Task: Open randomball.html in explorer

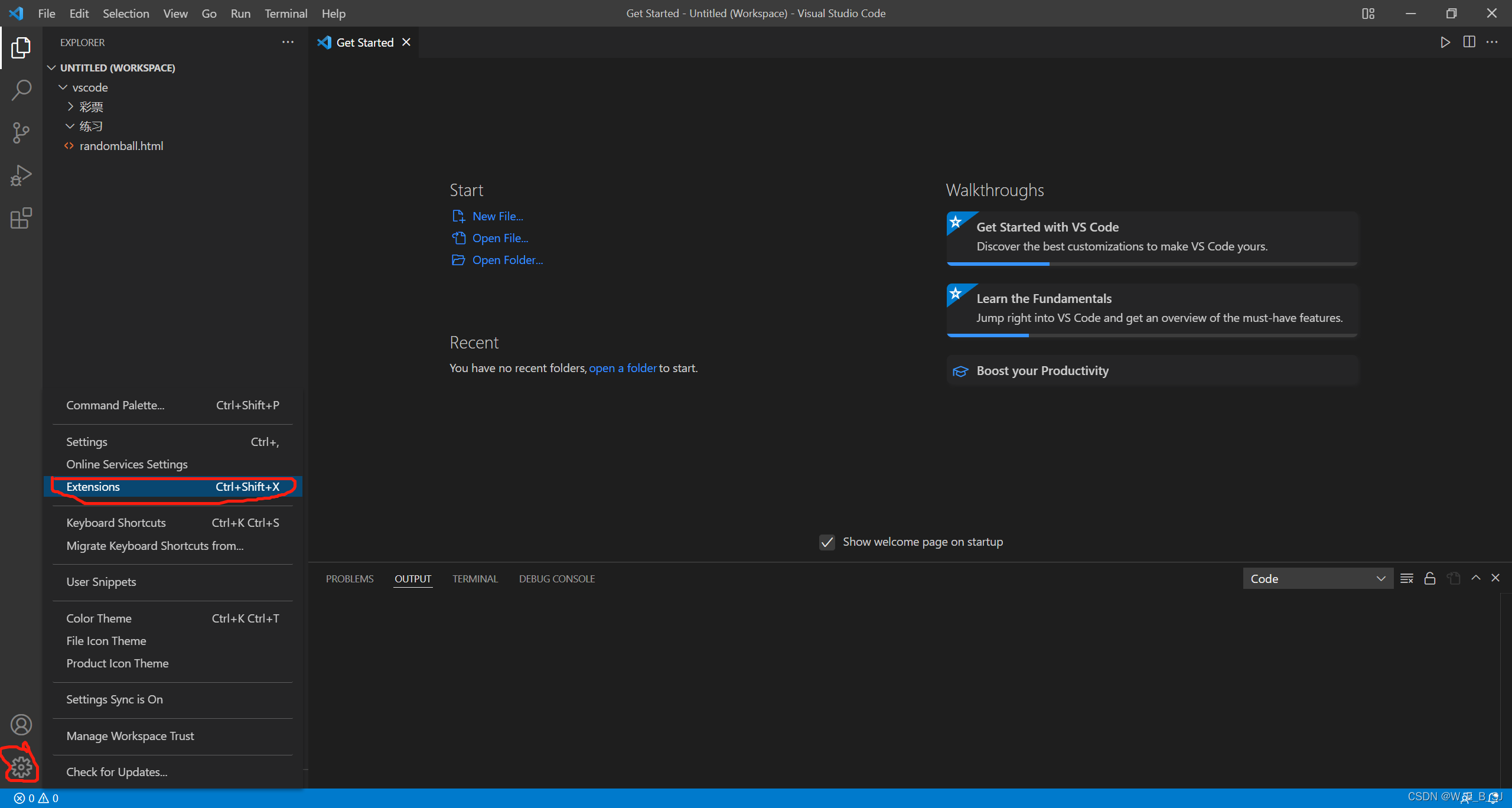Action: click(x=121, y=146)
